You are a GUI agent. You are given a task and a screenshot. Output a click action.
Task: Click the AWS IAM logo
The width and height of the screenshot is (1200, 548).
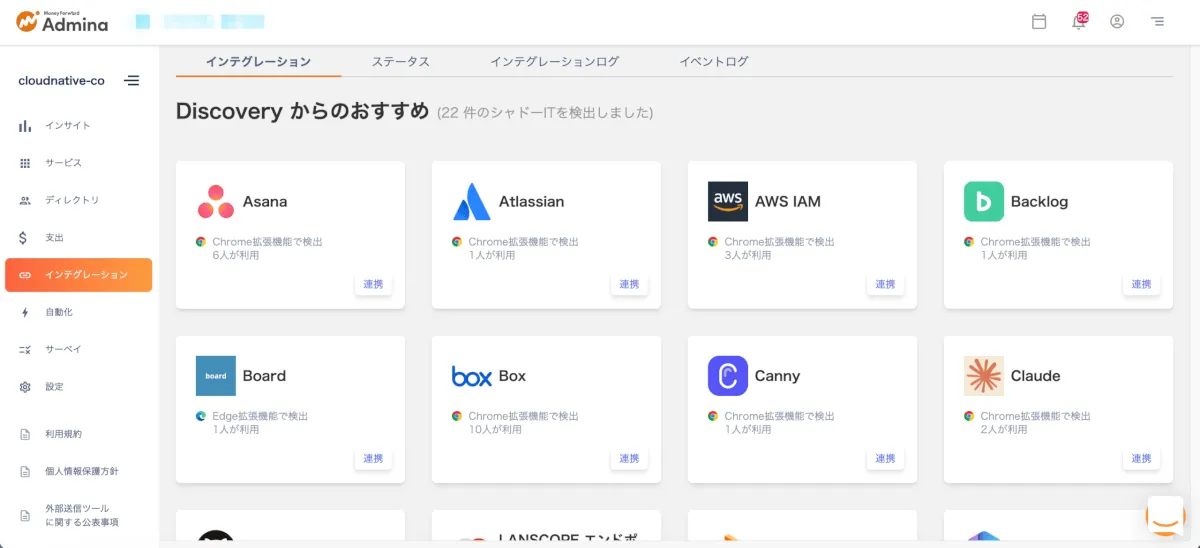point(727,201)
